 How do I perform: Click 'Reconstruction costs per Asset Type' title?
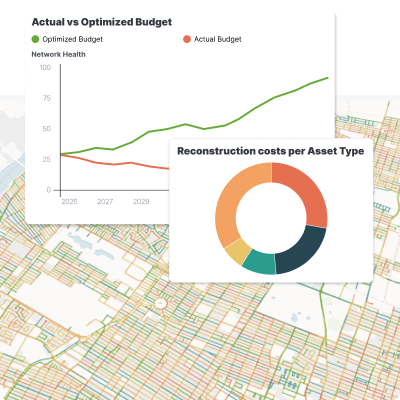click(270, 151)
